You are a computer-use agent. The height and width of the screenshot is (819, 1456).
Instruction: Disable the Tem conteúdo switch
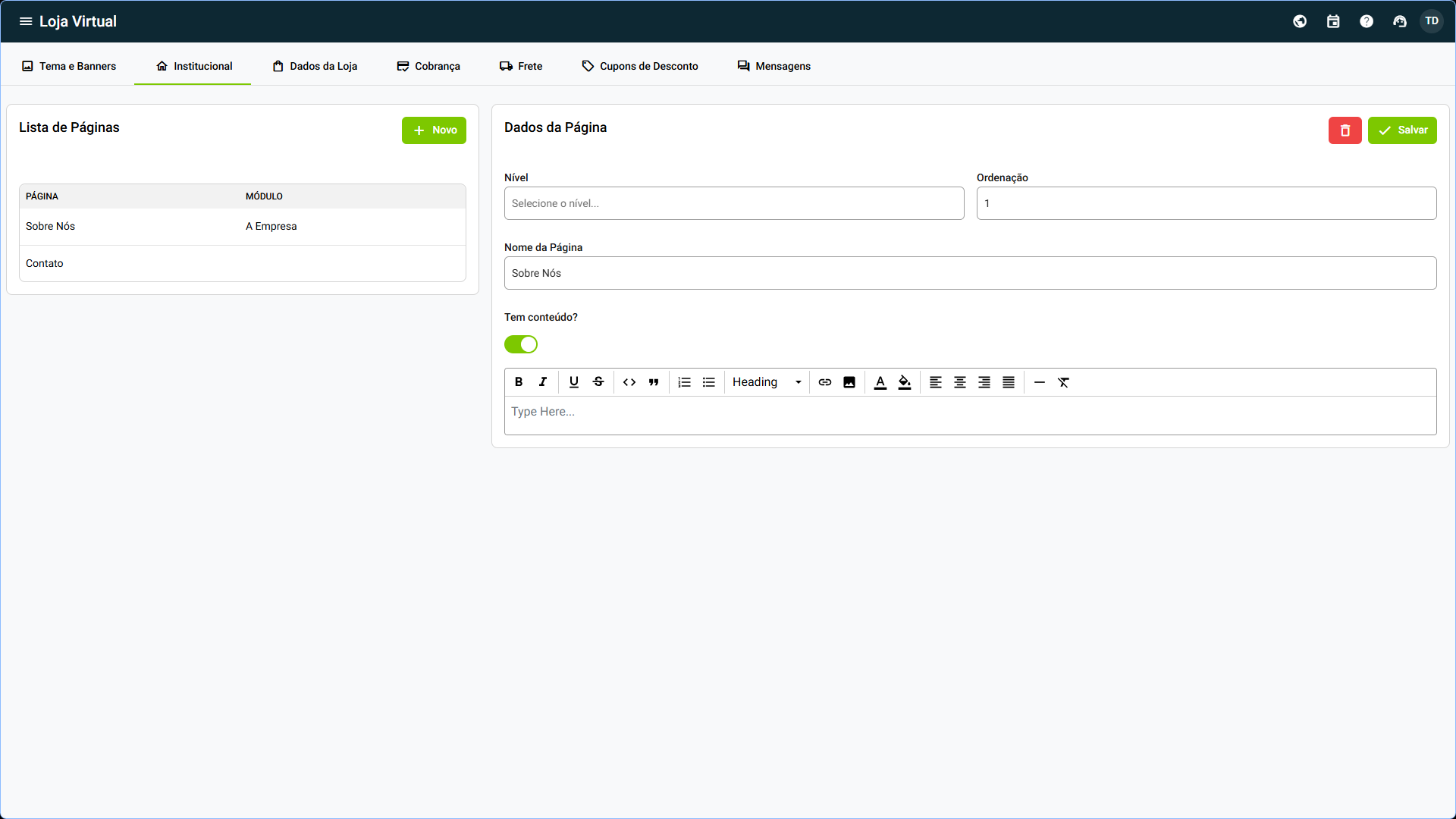pyautogui.click(x=521, y=344)
